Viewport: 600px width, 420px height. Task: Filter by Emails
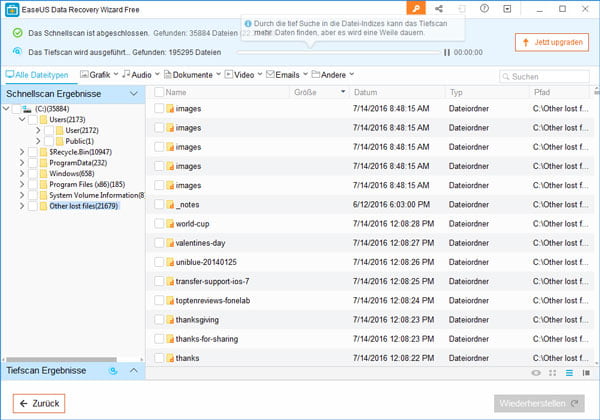tap(287, 75)
